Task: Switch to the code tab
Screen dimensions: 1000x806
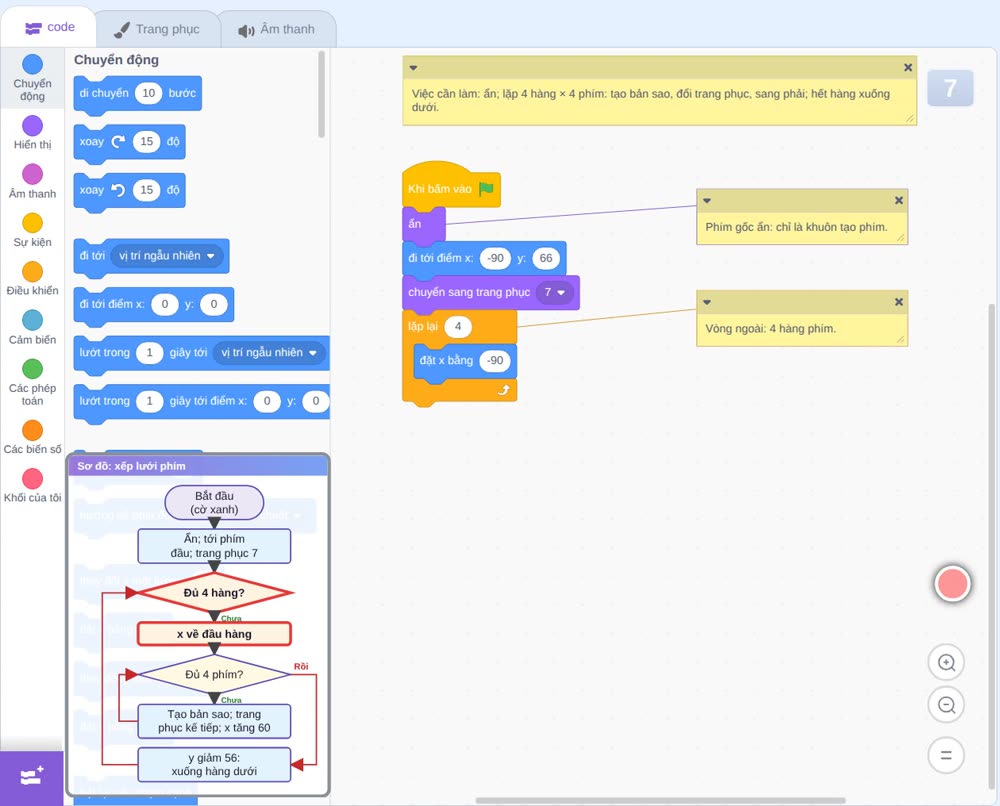Action: pyautogui.click(x=49, y=27)
